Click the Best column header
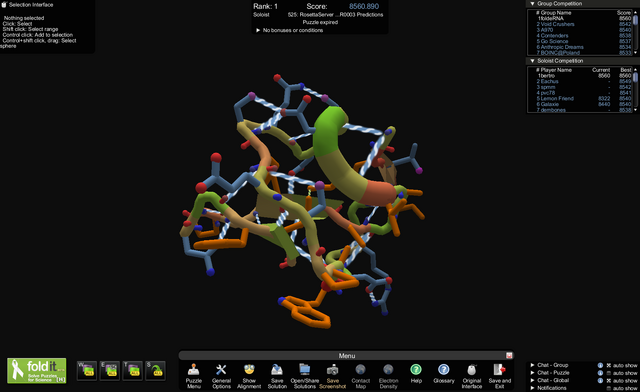Screen dimensions: 640x392 click(x=626, y=70)
